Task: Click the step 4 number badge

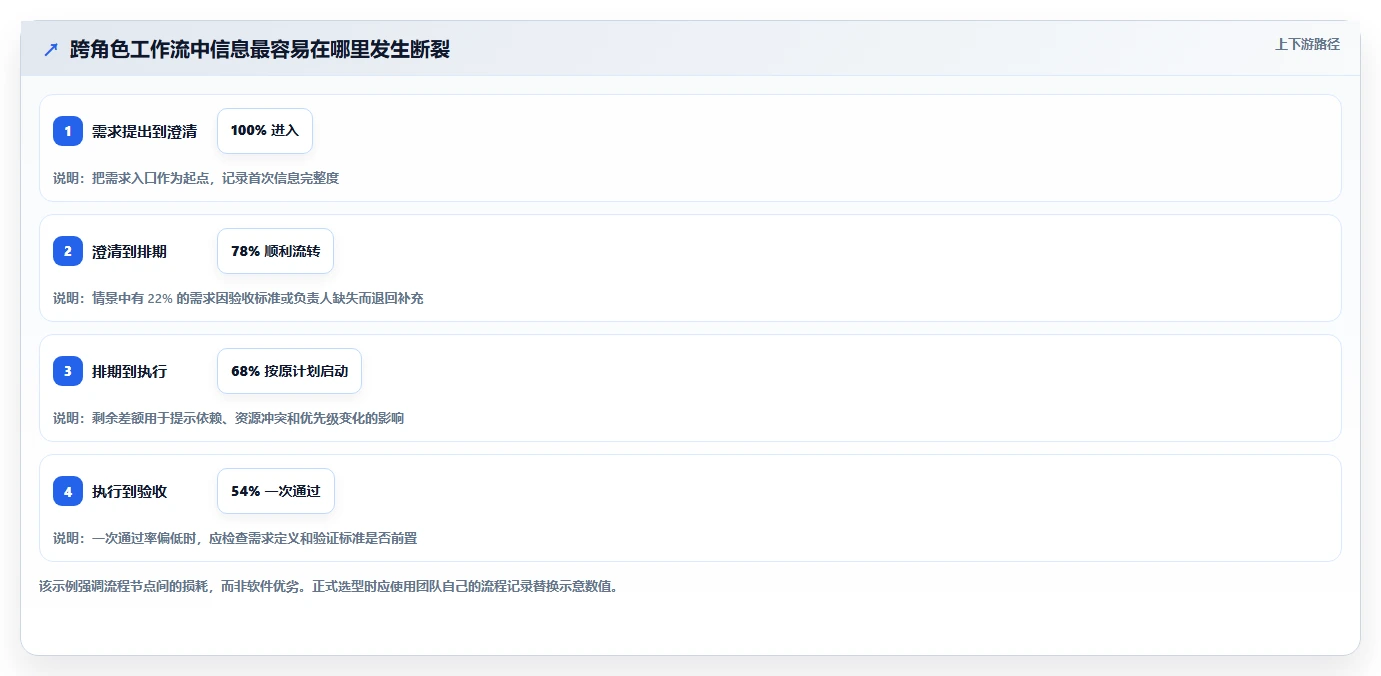Action: click(68, 491)
